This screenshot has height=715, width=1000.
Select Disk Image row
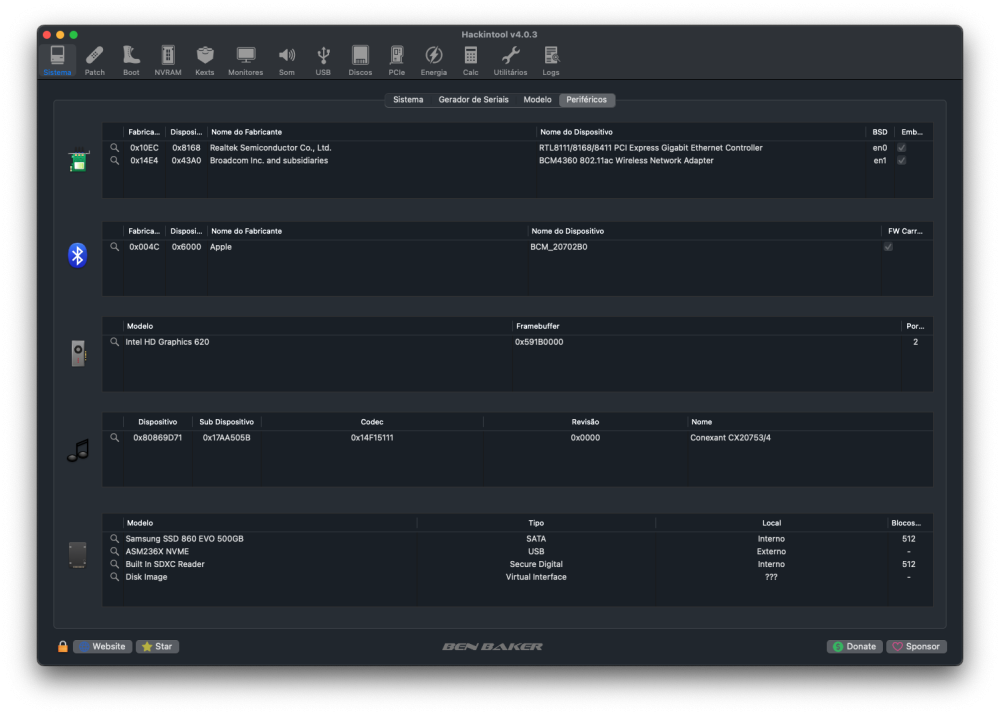(517, 577)
